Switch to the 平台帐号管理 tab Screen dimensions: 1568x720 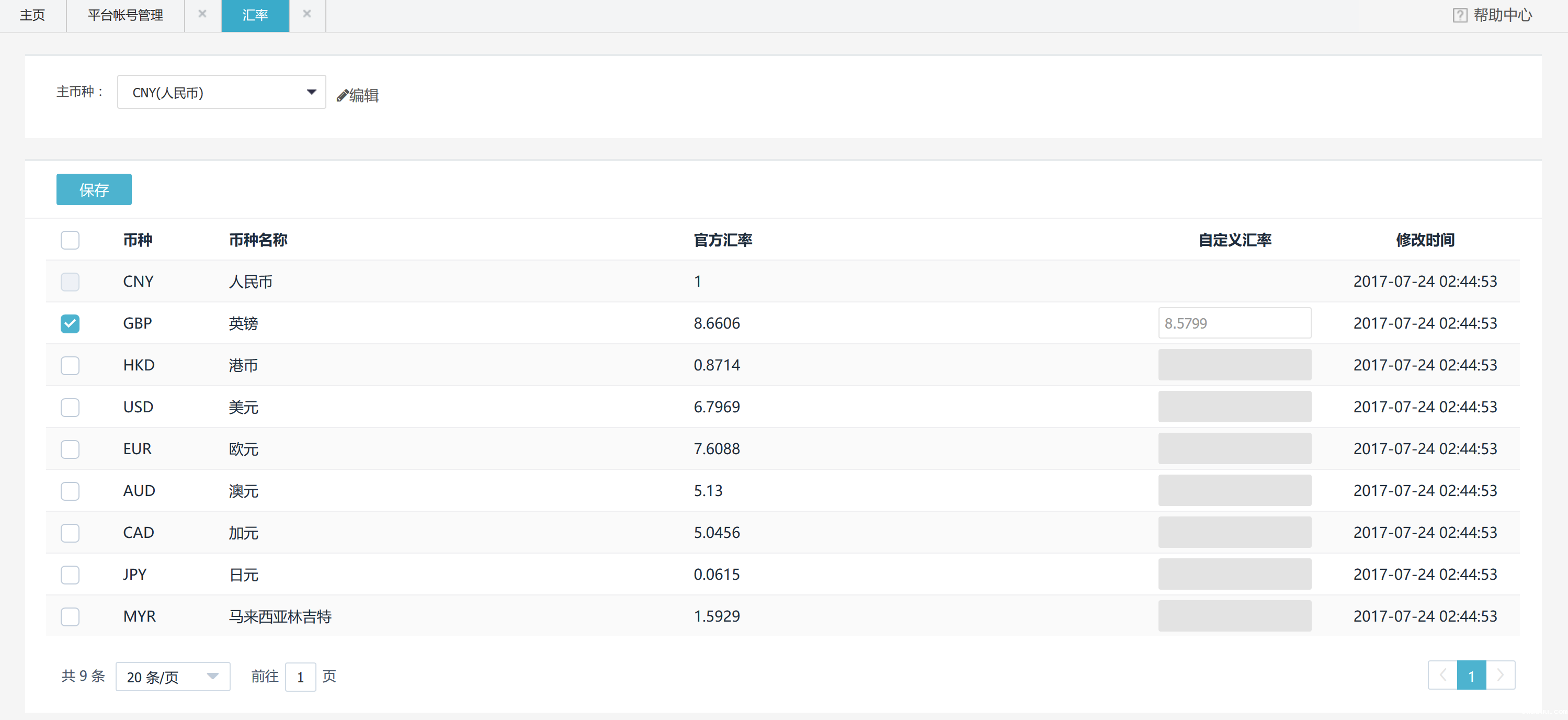126,15
